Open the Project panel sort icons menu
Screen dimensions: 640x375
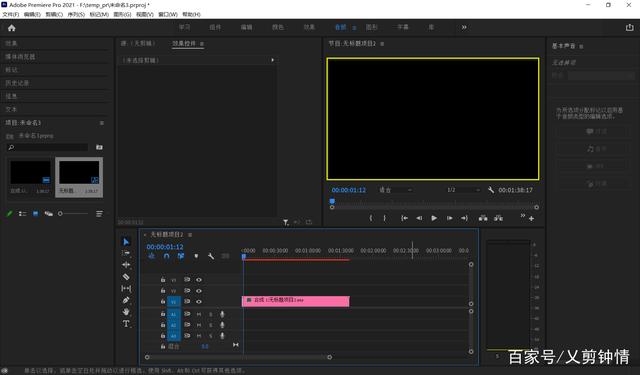[99, 213]
